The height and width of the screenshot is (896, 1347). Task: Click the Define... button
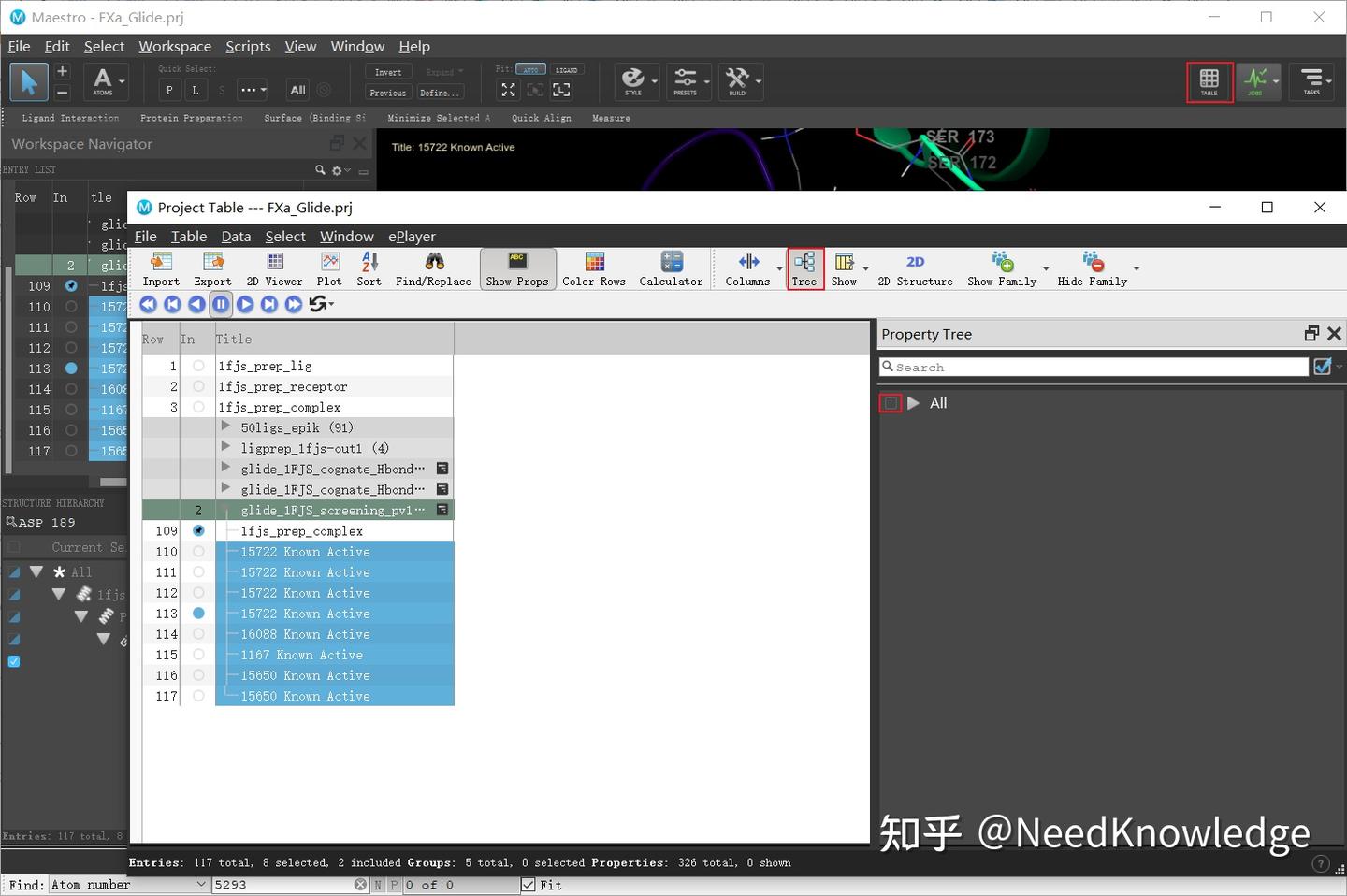click(440, 92)
